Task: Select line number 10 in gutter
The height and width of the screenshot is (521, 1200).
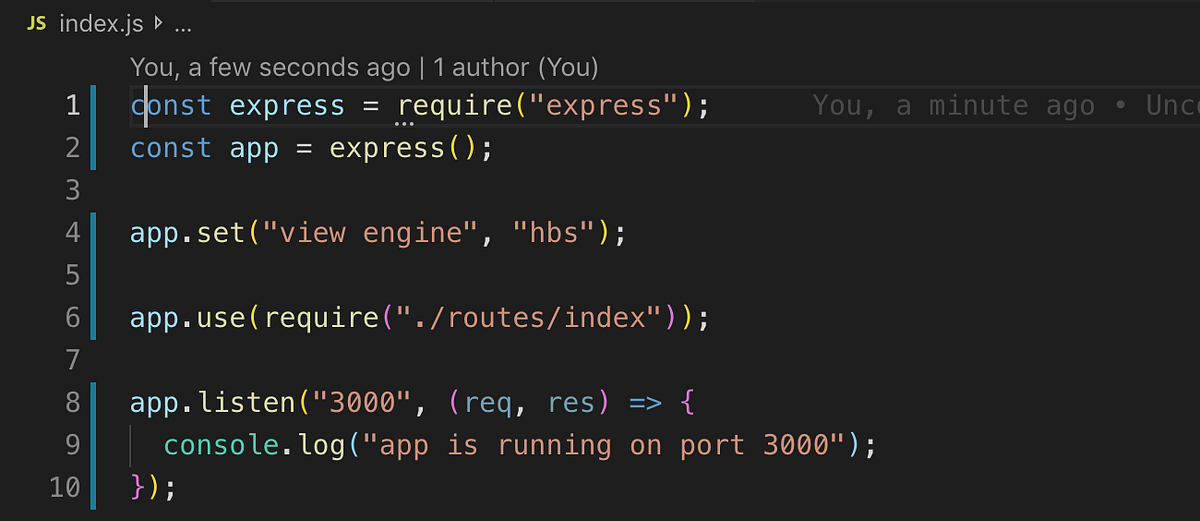Action: (64, 488)
